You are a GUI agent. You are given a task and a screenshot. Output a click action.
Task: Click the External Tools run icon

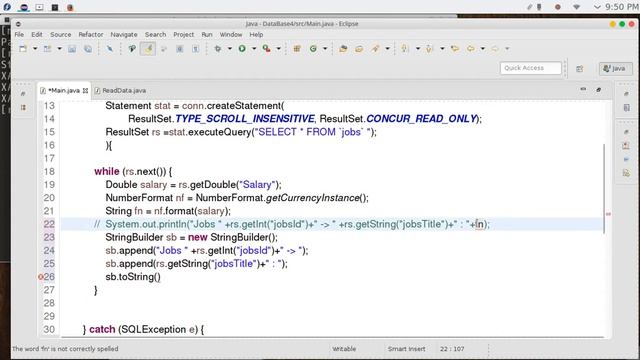[267, 49]
